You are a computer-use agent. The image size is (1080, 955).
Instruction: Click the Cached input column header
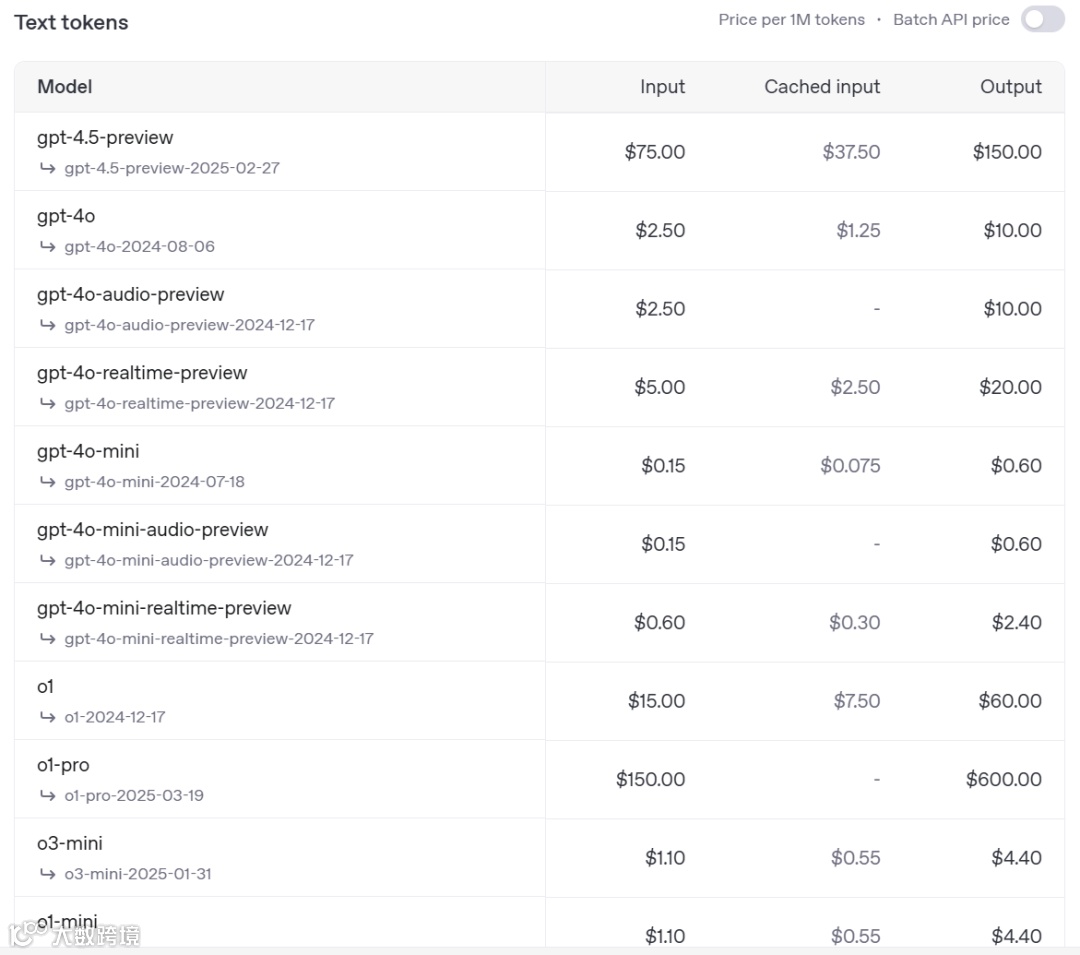(822, 87)
